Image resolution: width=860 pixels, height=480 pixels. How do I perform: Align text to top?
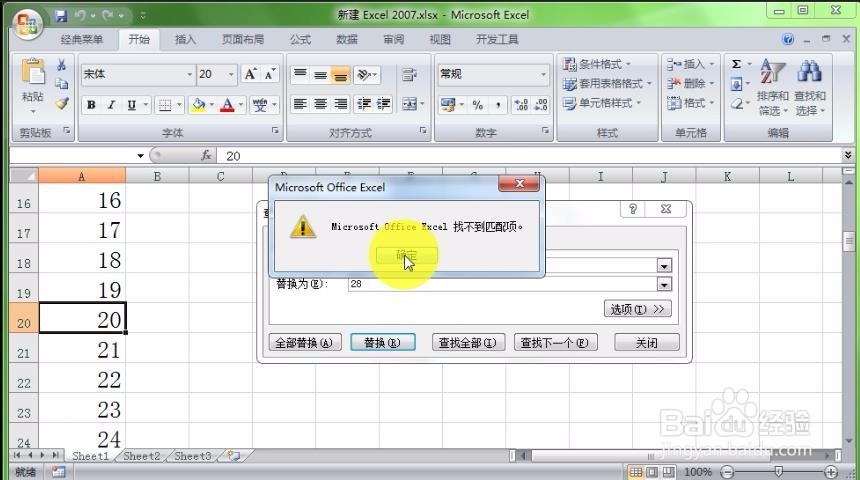(300, 74)
